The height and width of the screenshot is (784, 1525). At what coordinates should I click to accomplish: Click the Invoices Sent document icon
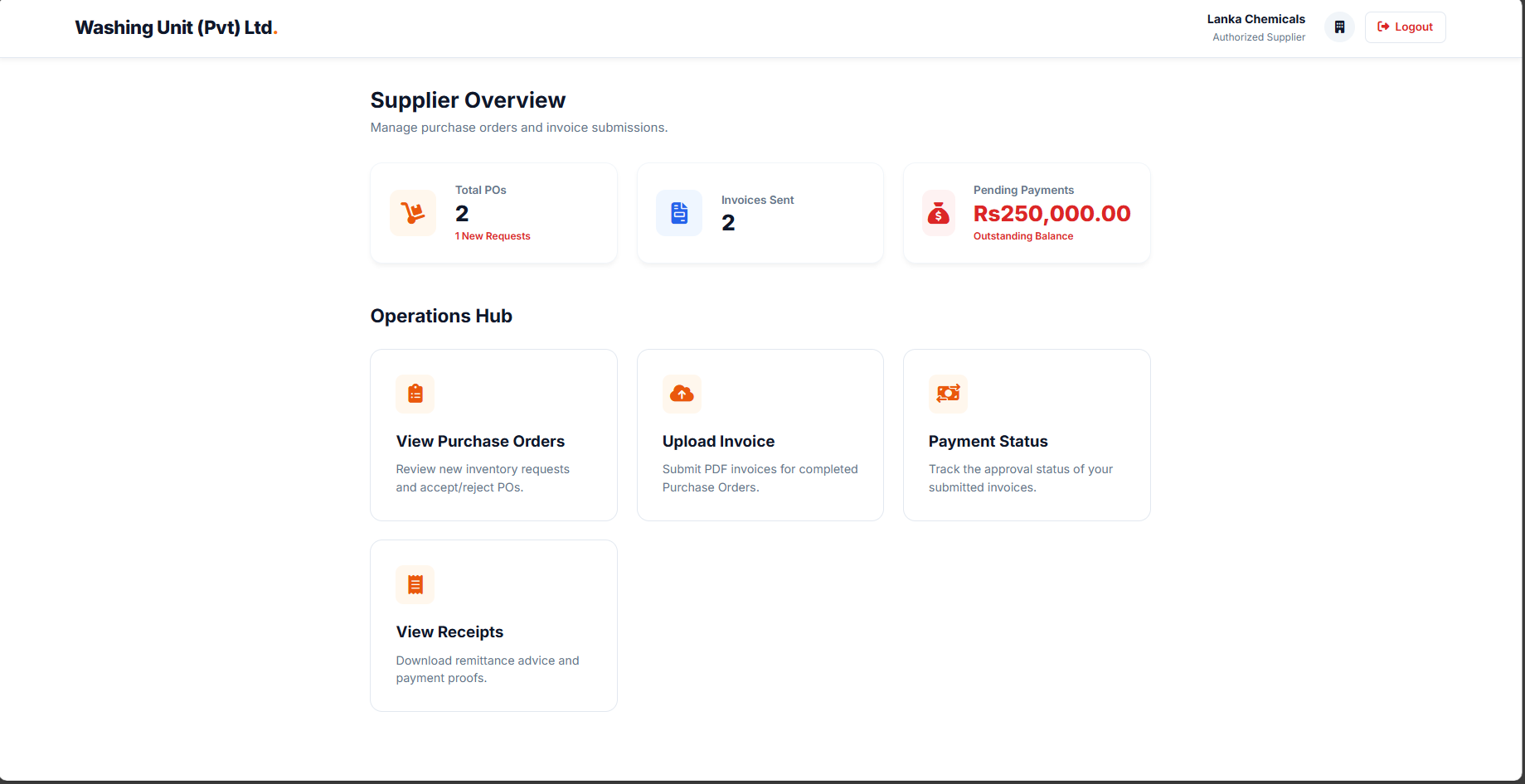pos(679,213)
